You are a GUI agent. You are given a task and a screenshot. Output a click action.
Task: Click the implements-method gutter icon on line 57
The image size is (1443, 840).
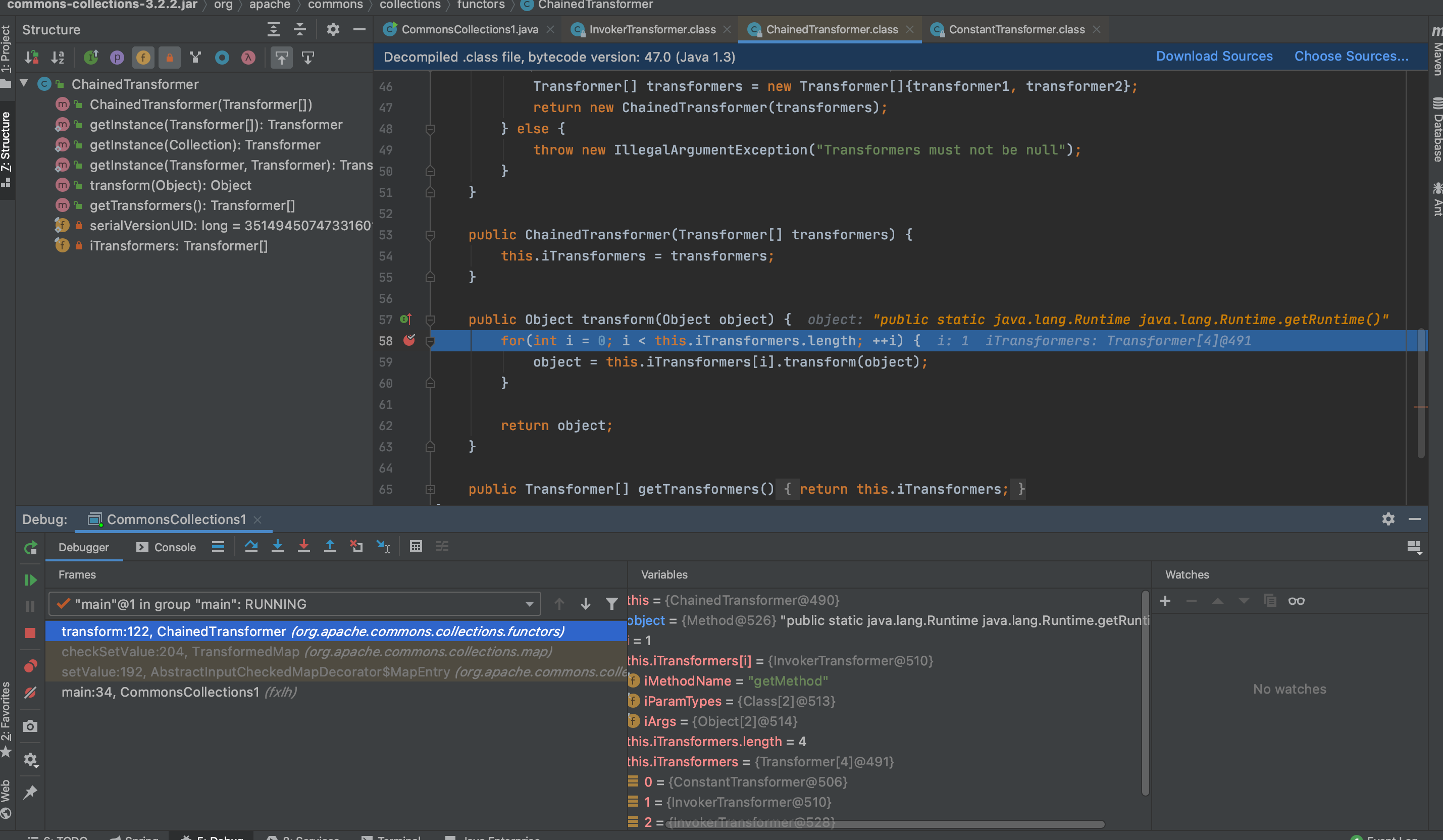(405, 319)
